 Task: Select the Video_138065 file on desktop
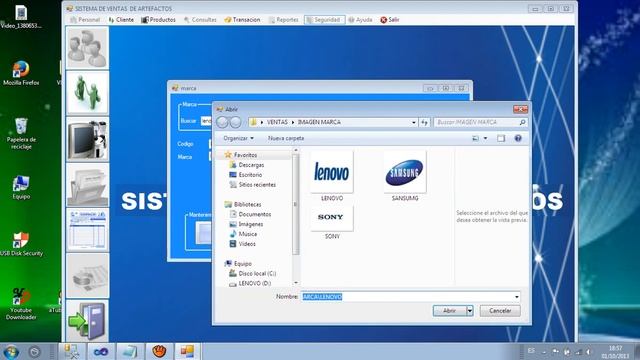point(21,17)
